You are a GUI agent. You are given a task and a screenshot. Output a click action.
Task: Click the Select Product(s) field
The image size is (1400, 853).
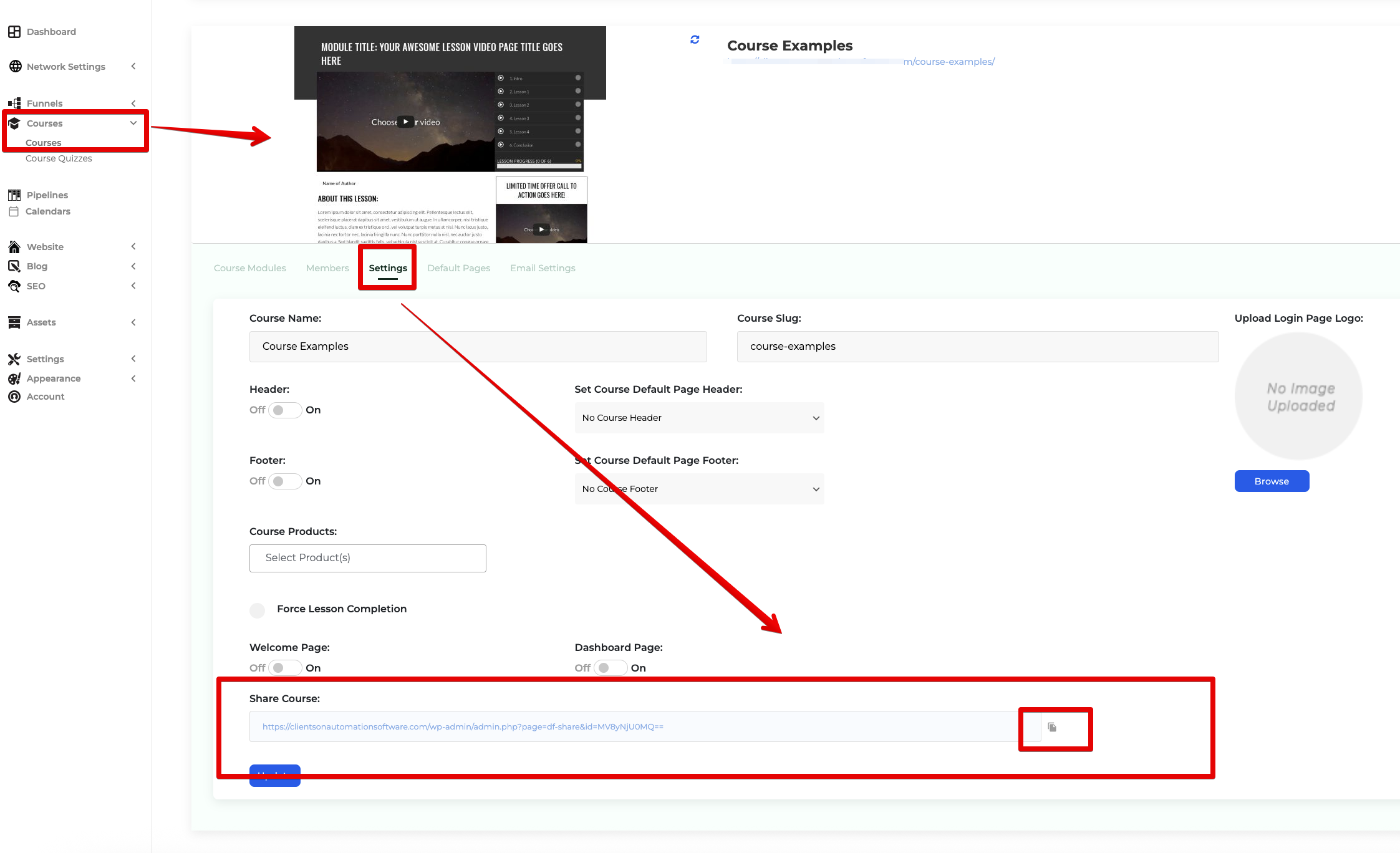pos(367,557)
